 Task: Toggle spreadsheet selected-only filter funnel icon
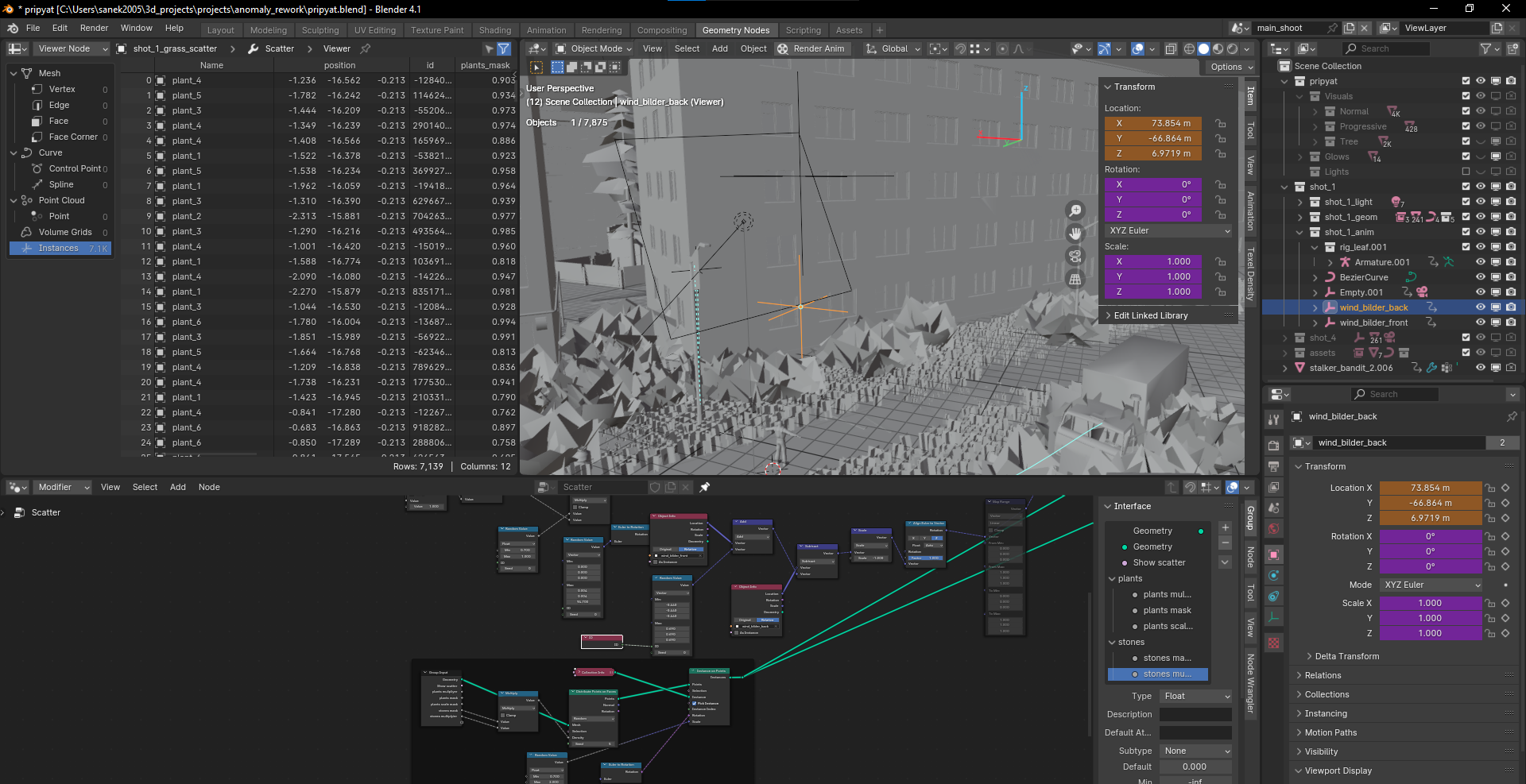(504, 48)
